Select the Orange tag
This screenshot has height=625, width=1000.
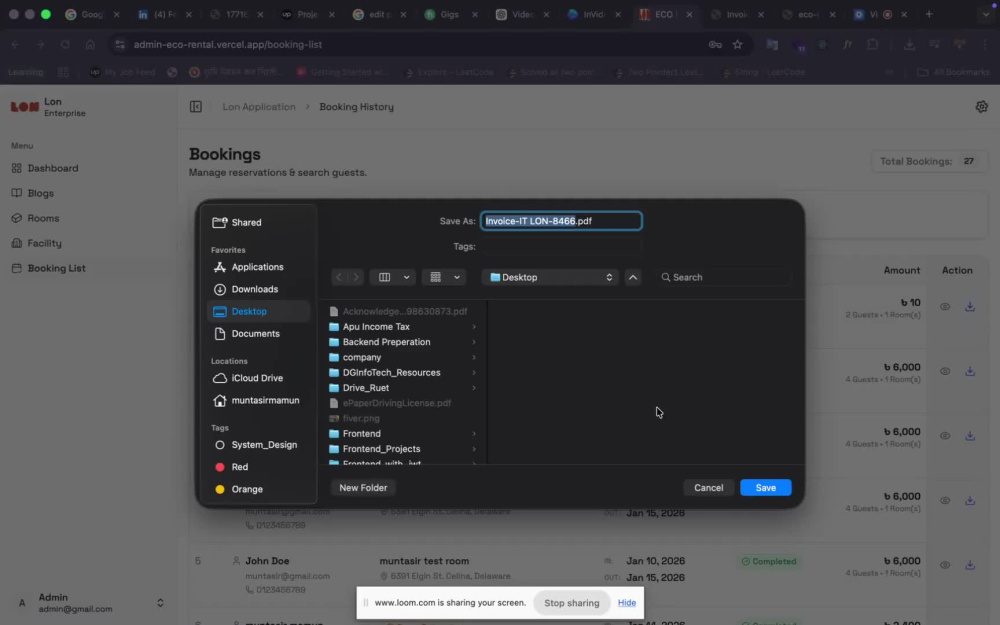[x=258, y=489]
